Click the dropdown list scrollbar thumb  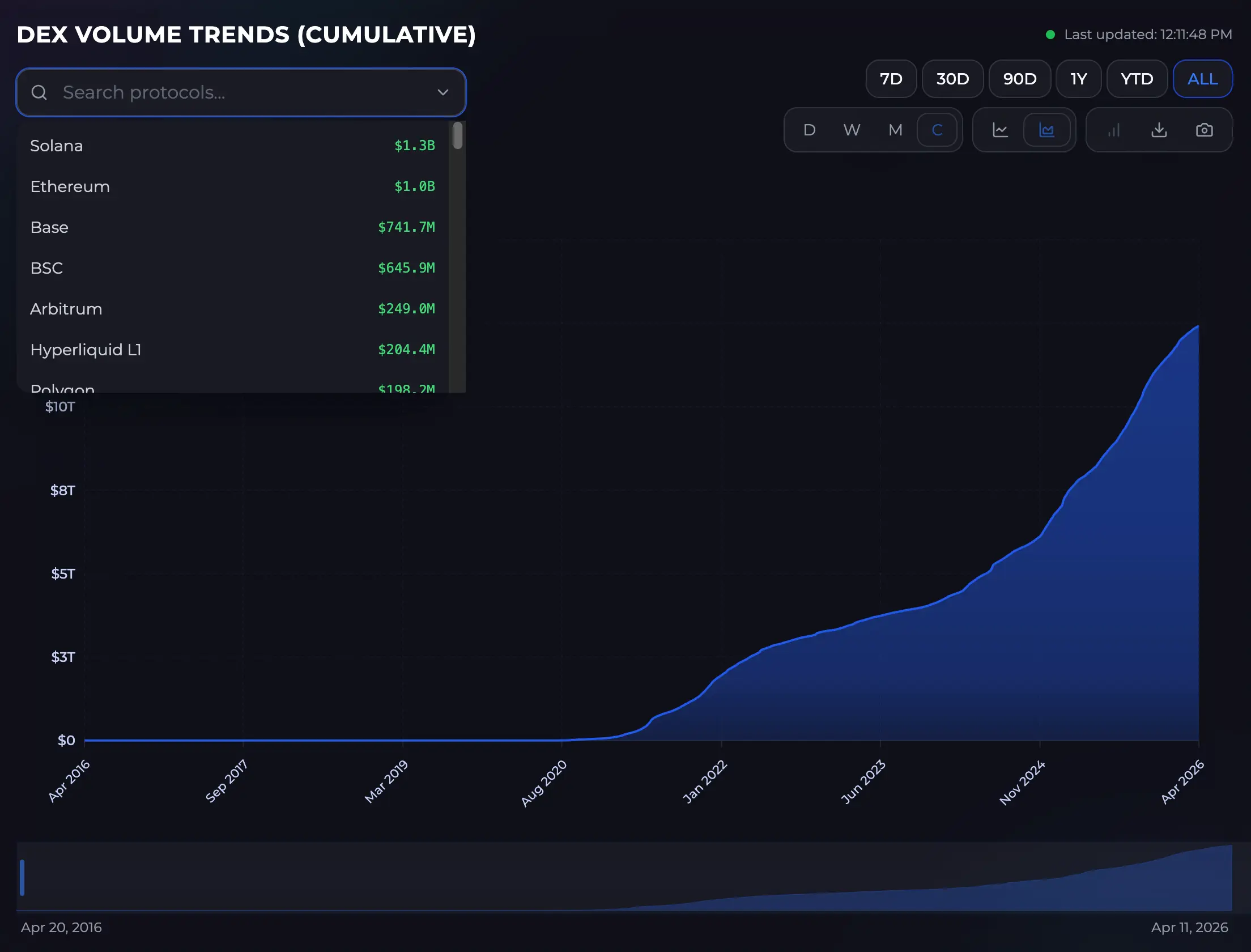pyautogui.click(x=458, y=136)
